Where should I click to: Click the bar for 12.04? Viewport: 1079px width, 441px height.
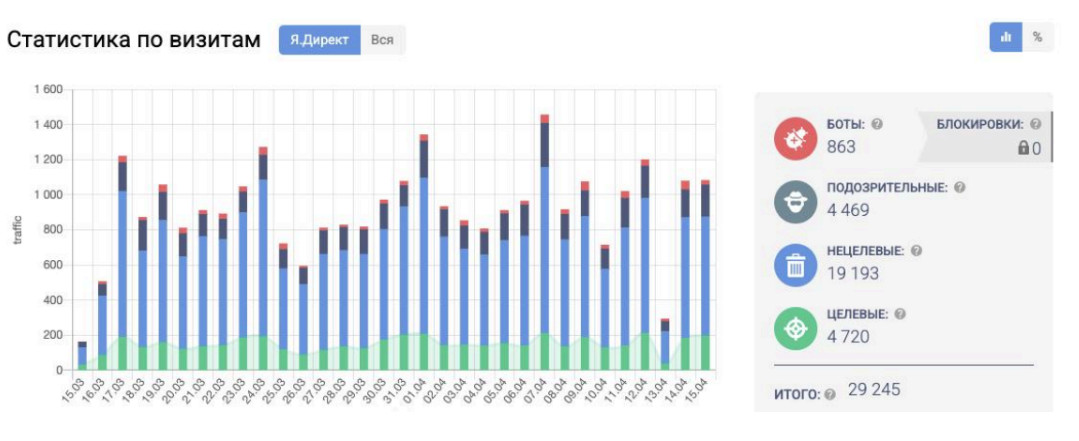[645, 265]
